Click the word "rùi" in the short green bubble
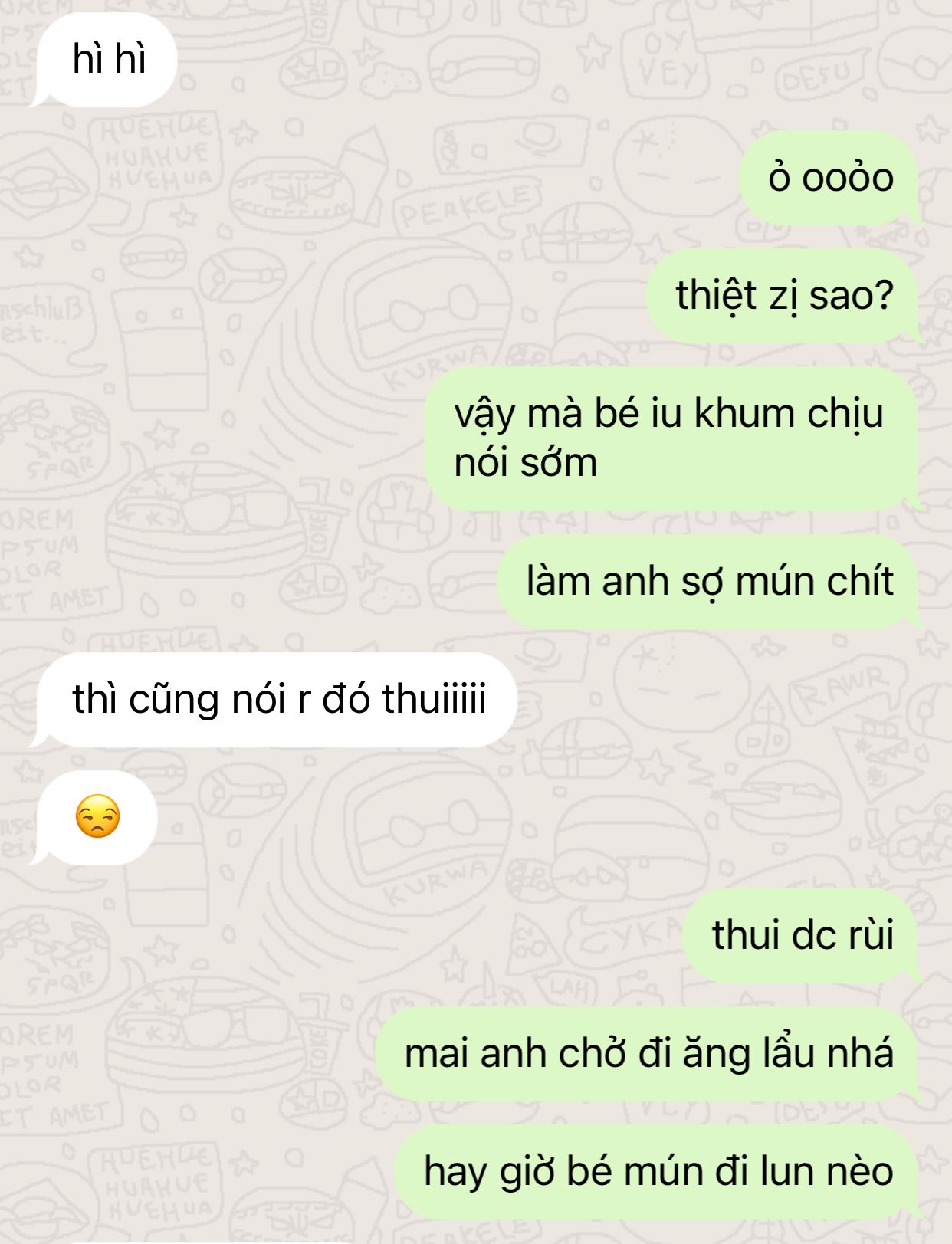Image resolution: width=952 pixels, height=1244 pixels. [869, 936]
